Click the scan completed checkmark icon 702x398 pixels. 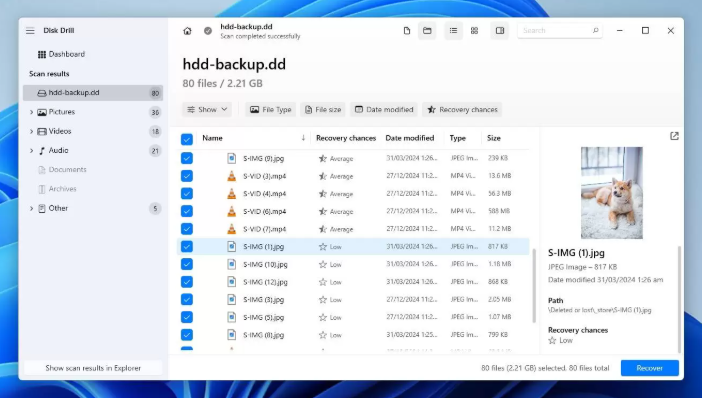[208, 31]
